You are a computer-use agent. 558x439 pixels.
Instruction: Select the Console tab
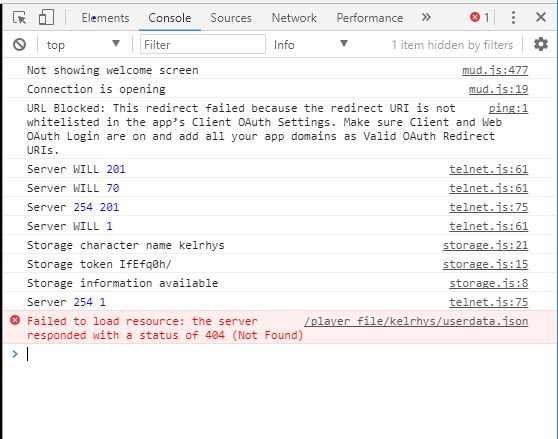tap(170, 17)
